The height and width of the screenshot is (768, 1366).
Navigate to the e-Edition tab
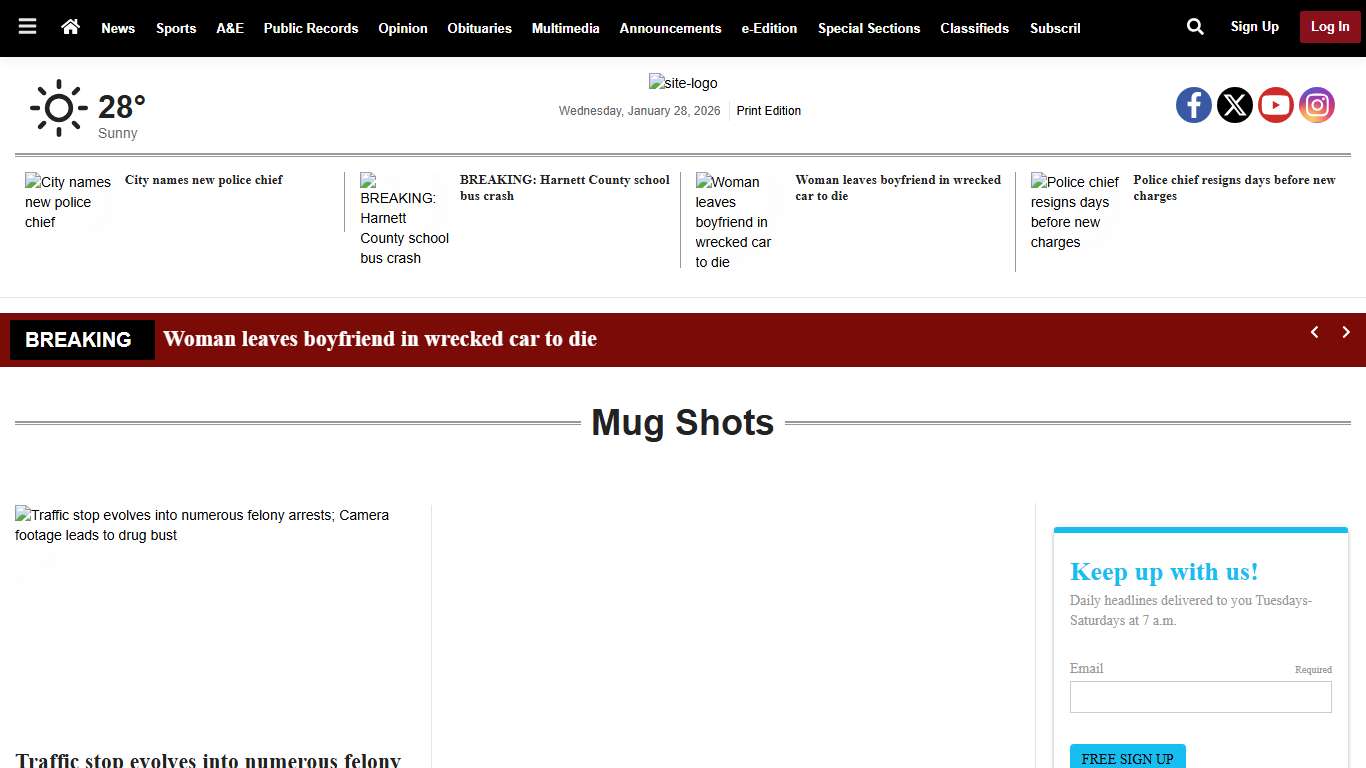point(769,28)
